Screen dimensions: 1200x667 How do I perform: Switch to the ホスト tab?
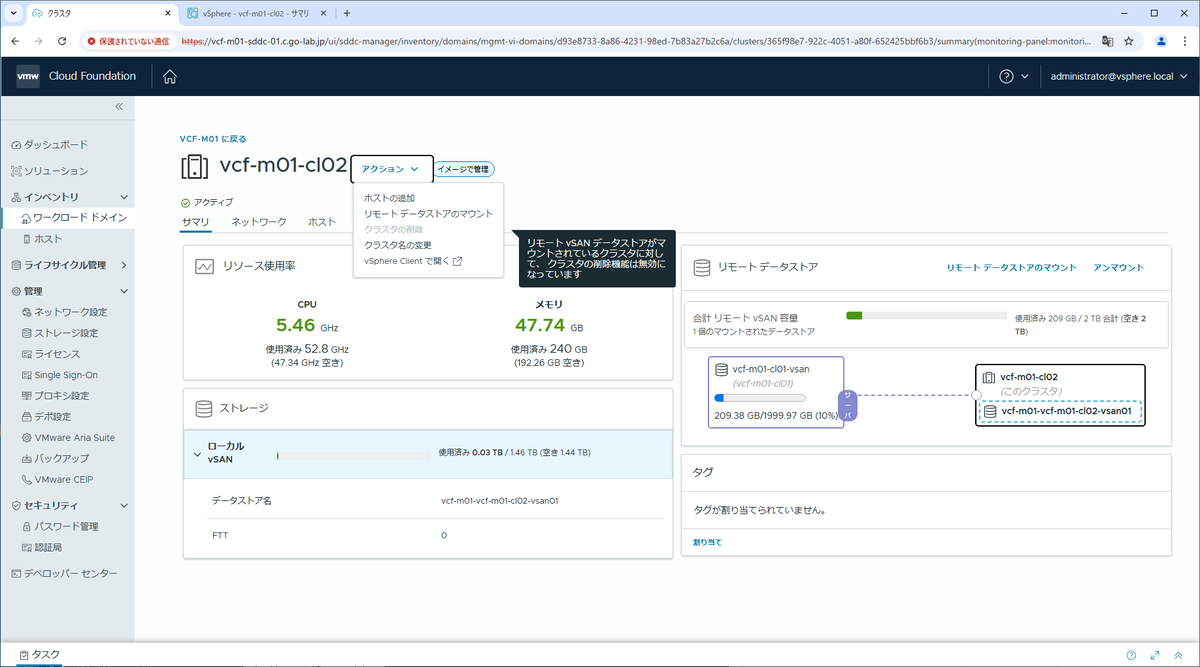pyautogui.click(x=322, y=221)
